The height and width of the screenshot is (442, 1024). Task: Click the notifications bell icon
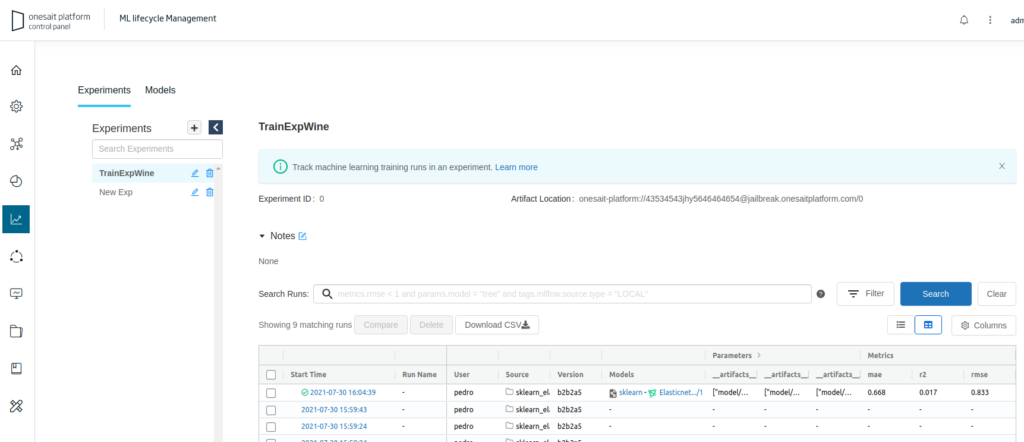[x=964, y=20]
